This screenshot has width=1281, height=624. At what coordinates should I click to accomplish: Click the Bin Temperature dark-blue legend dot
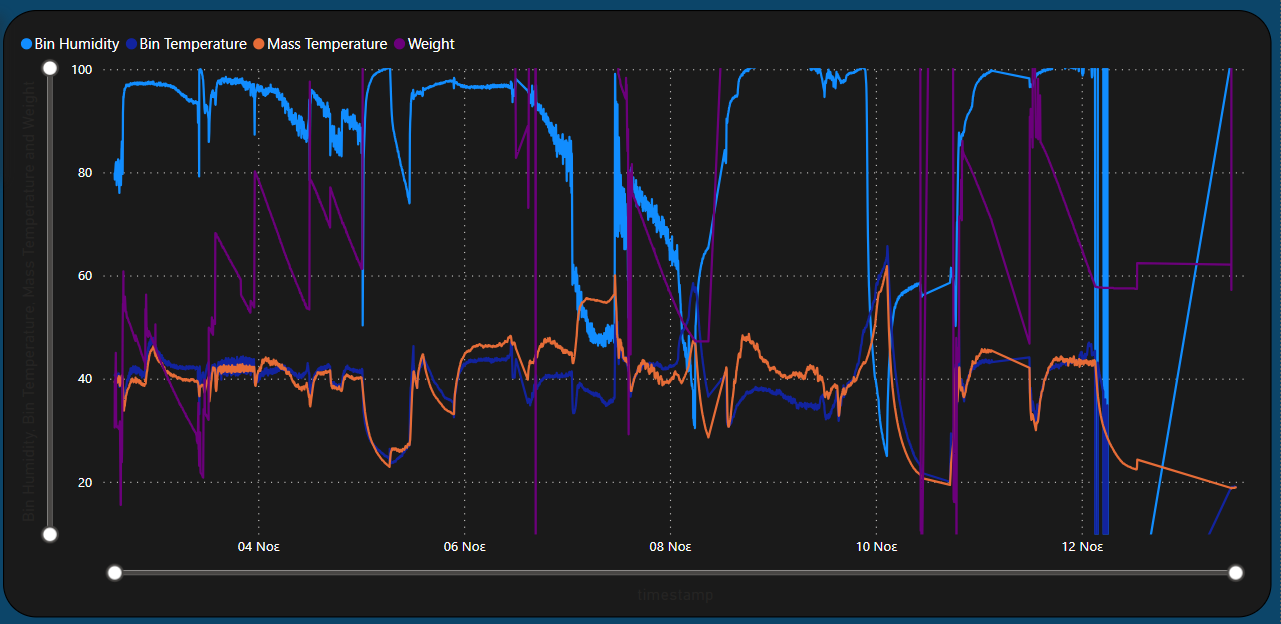131,44
